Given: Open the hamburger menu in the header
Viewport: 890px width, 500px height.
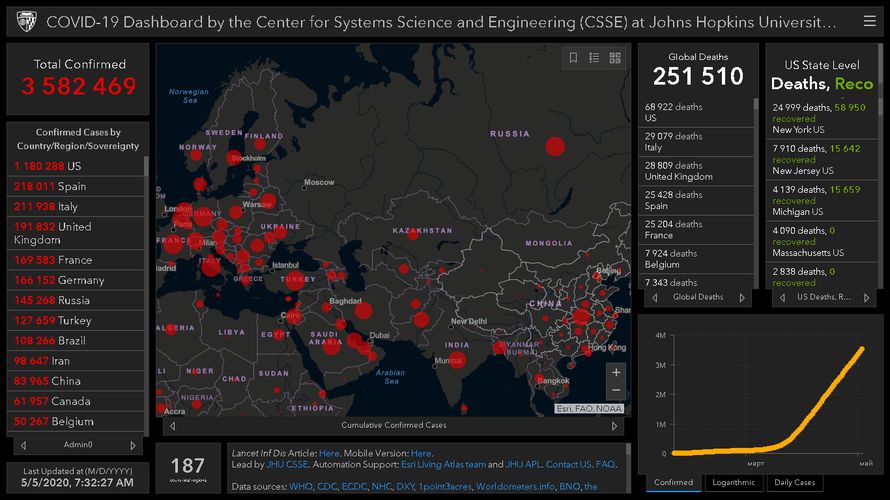Looking at the screenshot, I should (x=869, y=21).
